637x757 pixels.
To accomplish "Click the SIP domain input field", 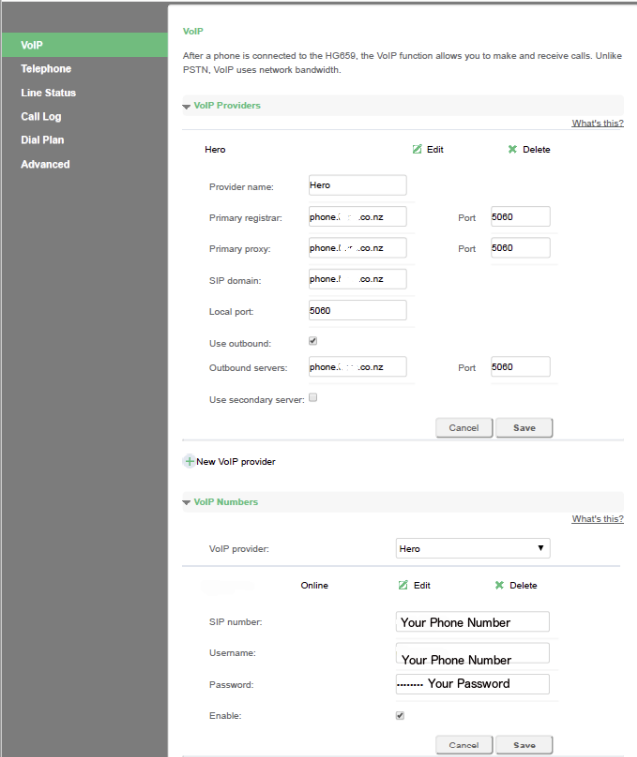I will click(x=357, y=279).
